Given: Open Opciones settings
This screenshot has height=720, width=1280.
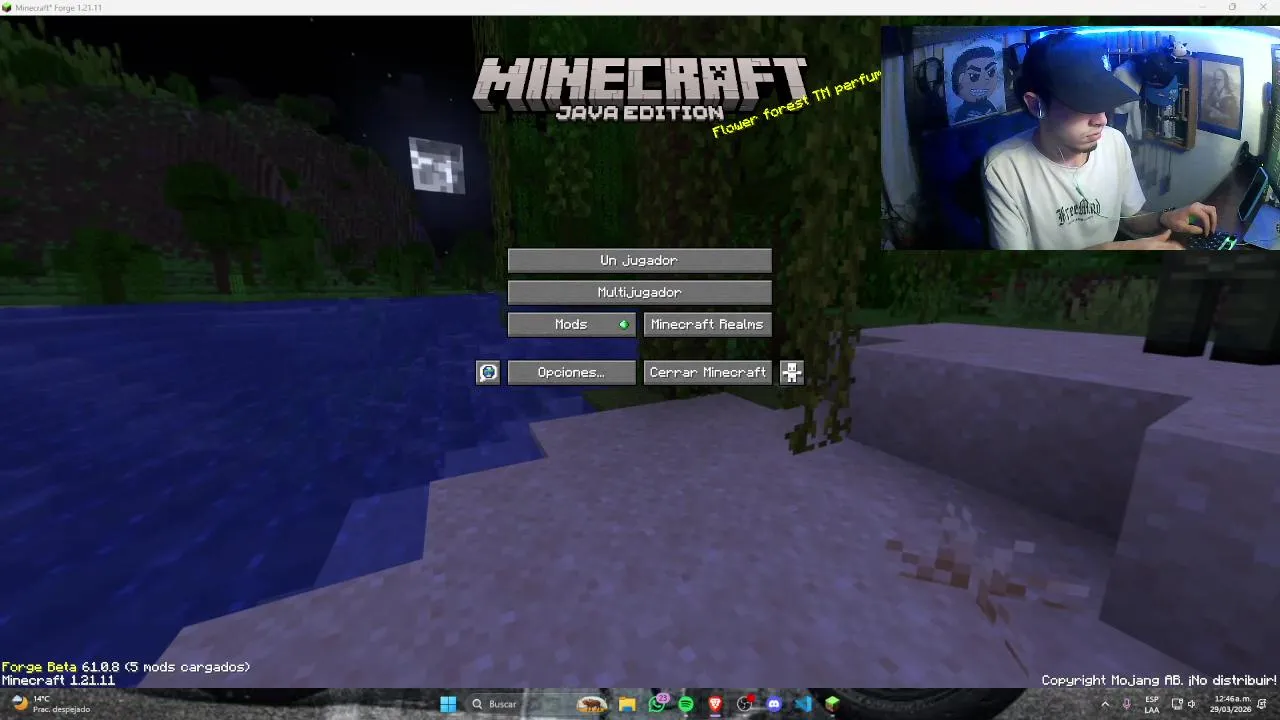Looking at the screenshot, I should 571,372.
